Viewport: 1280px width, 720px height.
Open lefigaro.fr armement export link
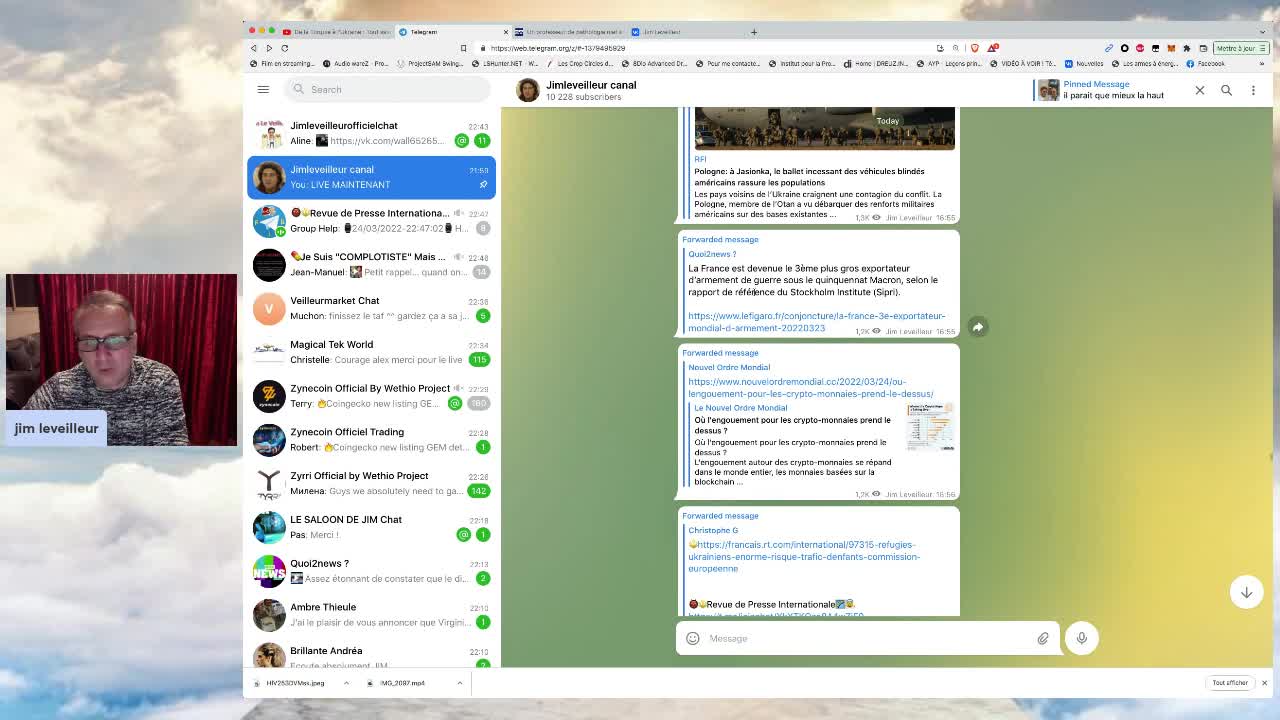pyautogui.click(x=816, y=322)
